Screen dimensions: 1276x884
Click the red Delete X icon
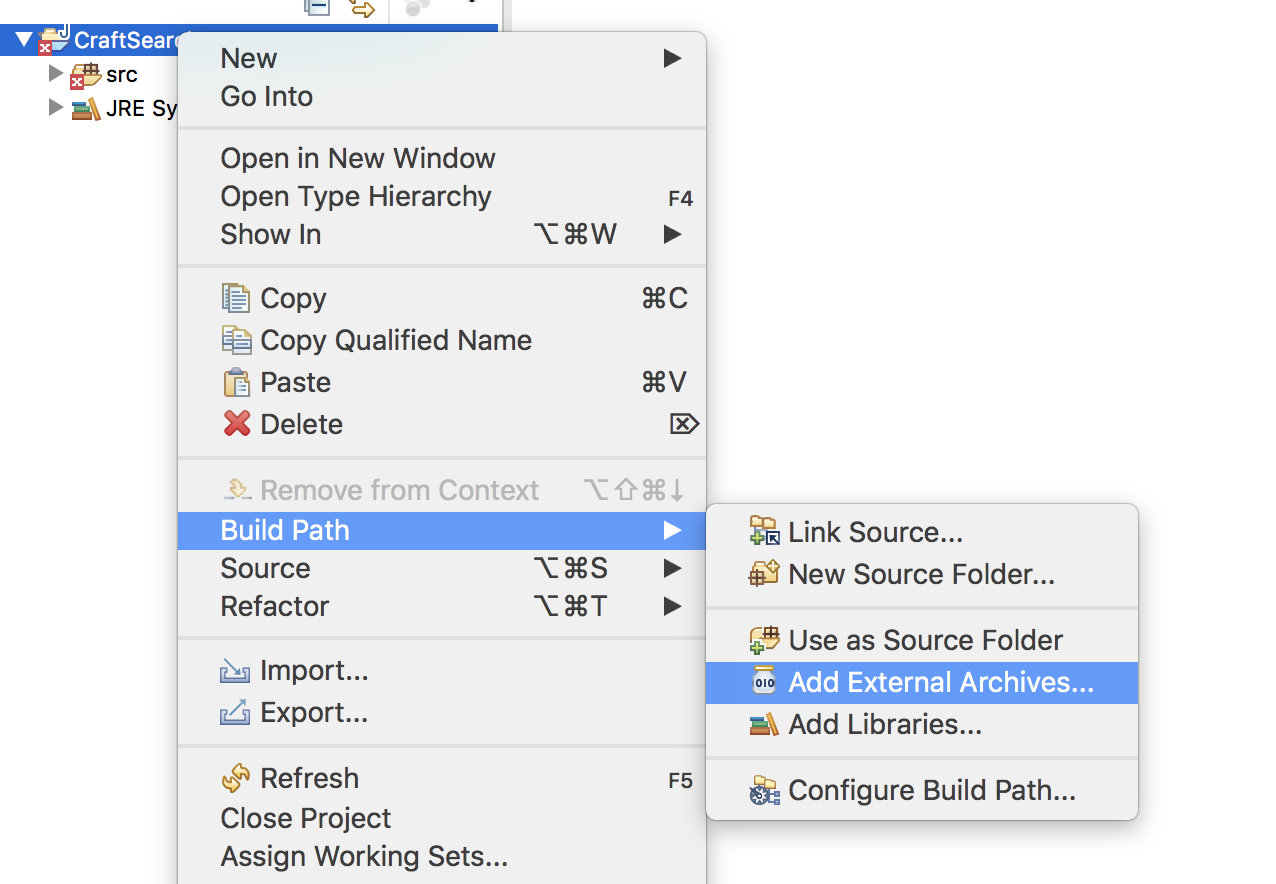tap(236, 424)
